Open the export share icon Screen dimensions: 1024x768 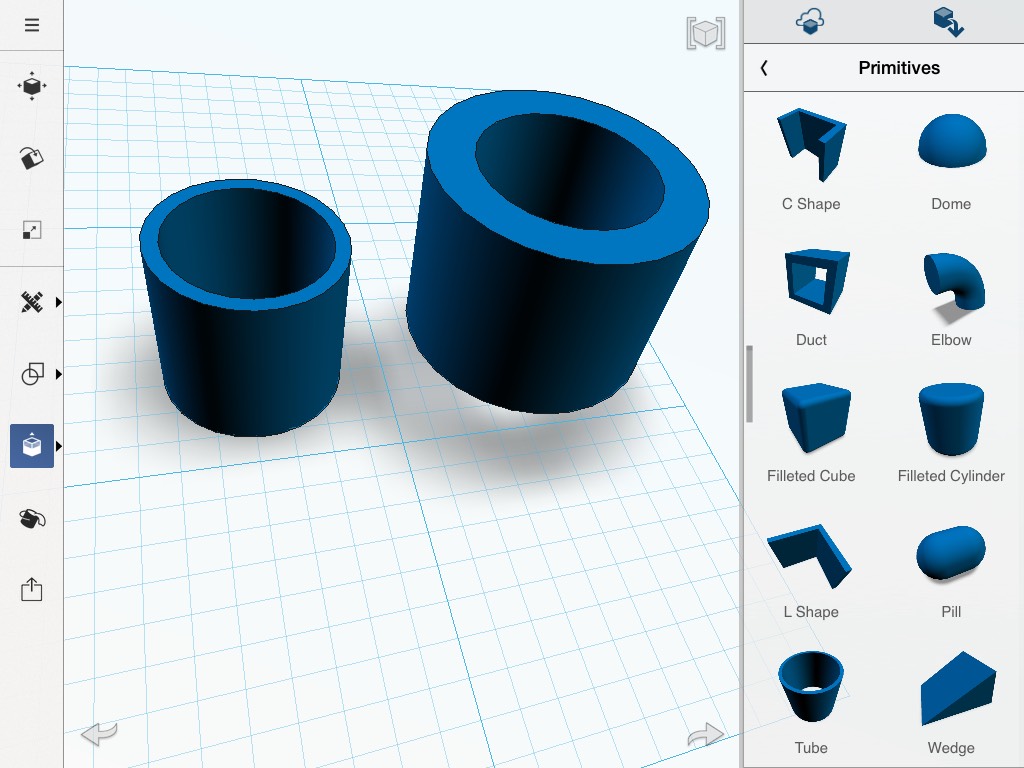31,589
